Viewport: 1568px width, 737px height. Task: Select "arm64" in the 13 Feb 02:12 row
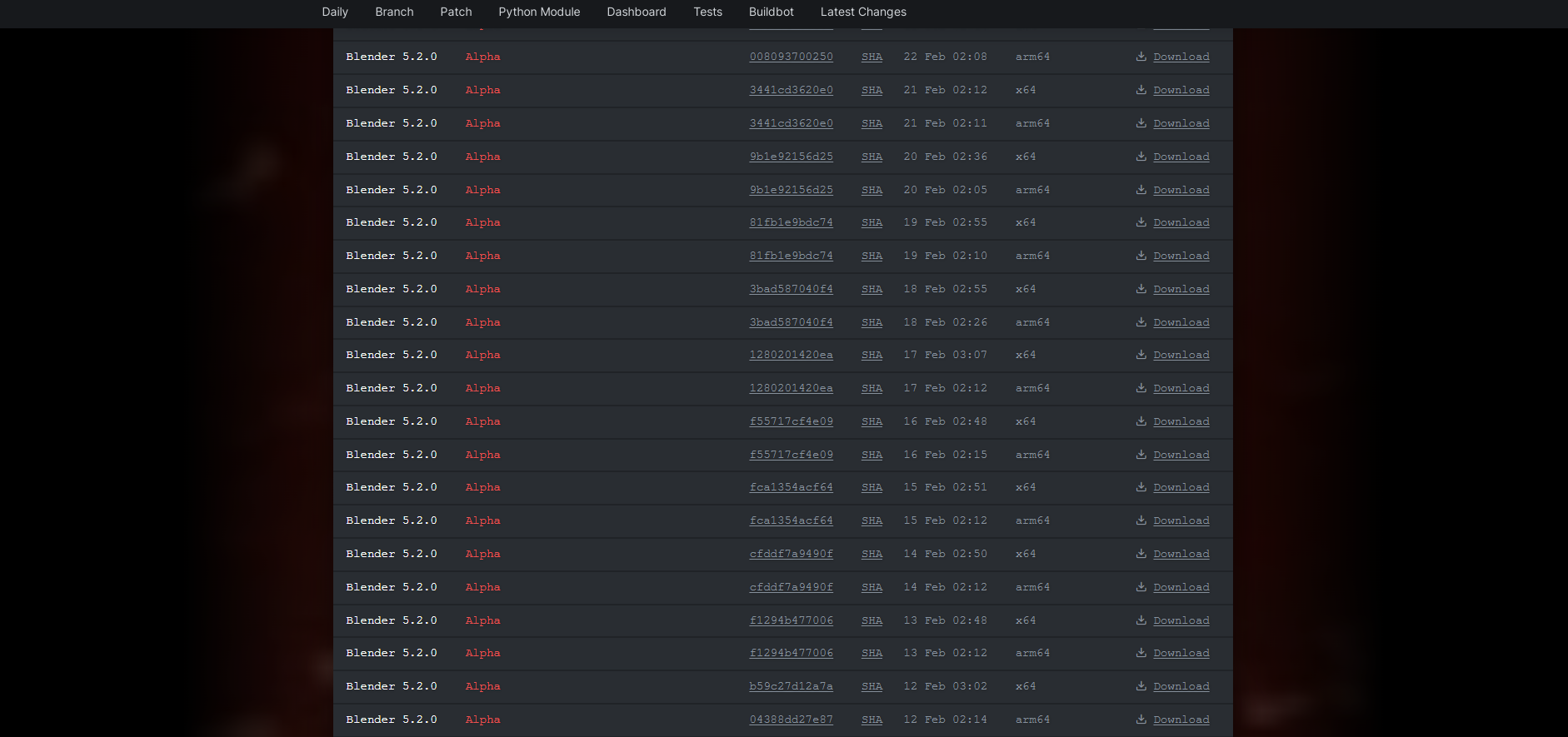[x=1032, y=653]
